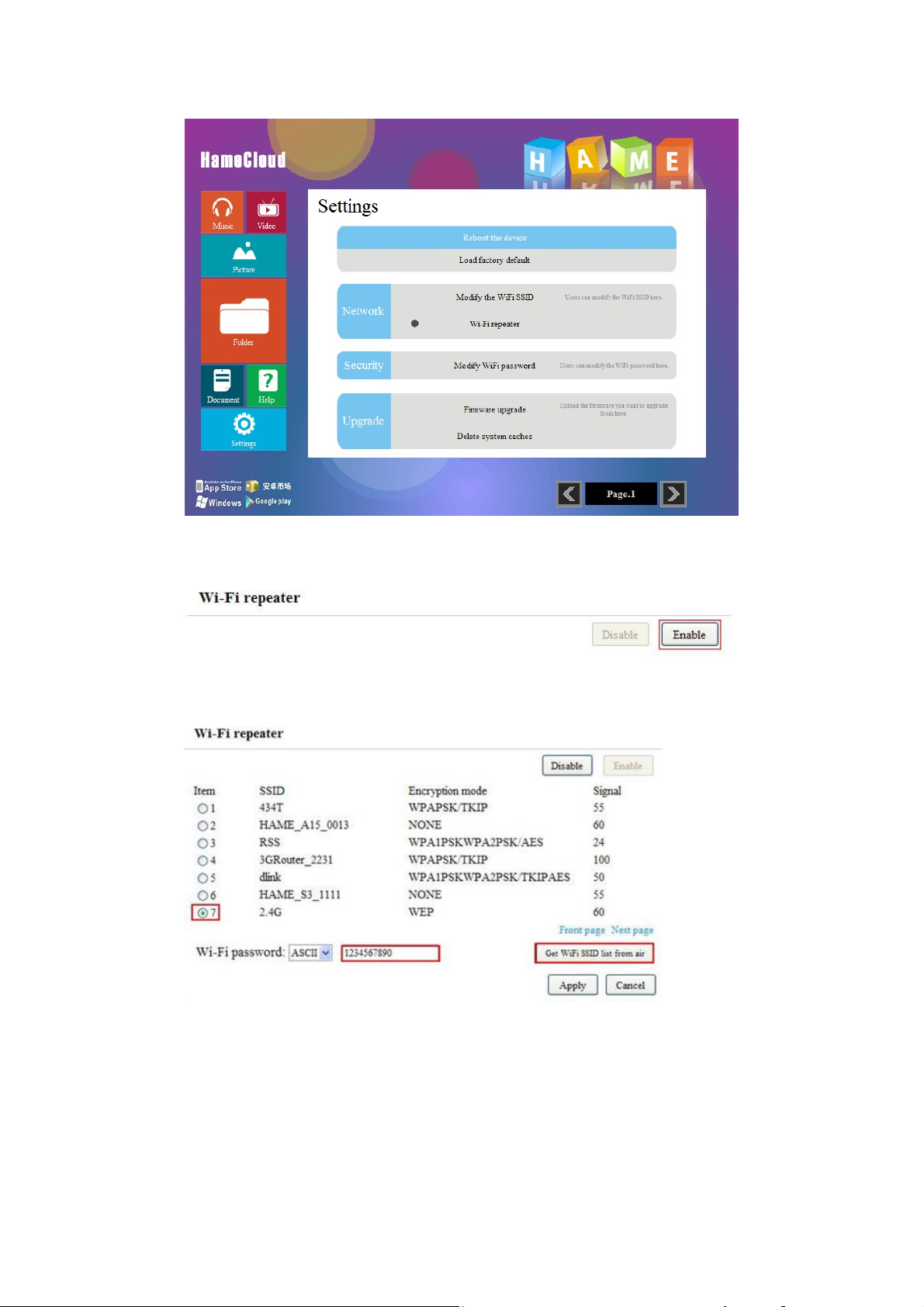Click the Windows download badge
The height and width of the screenshot is (1307, 924).
pos(219,503)
